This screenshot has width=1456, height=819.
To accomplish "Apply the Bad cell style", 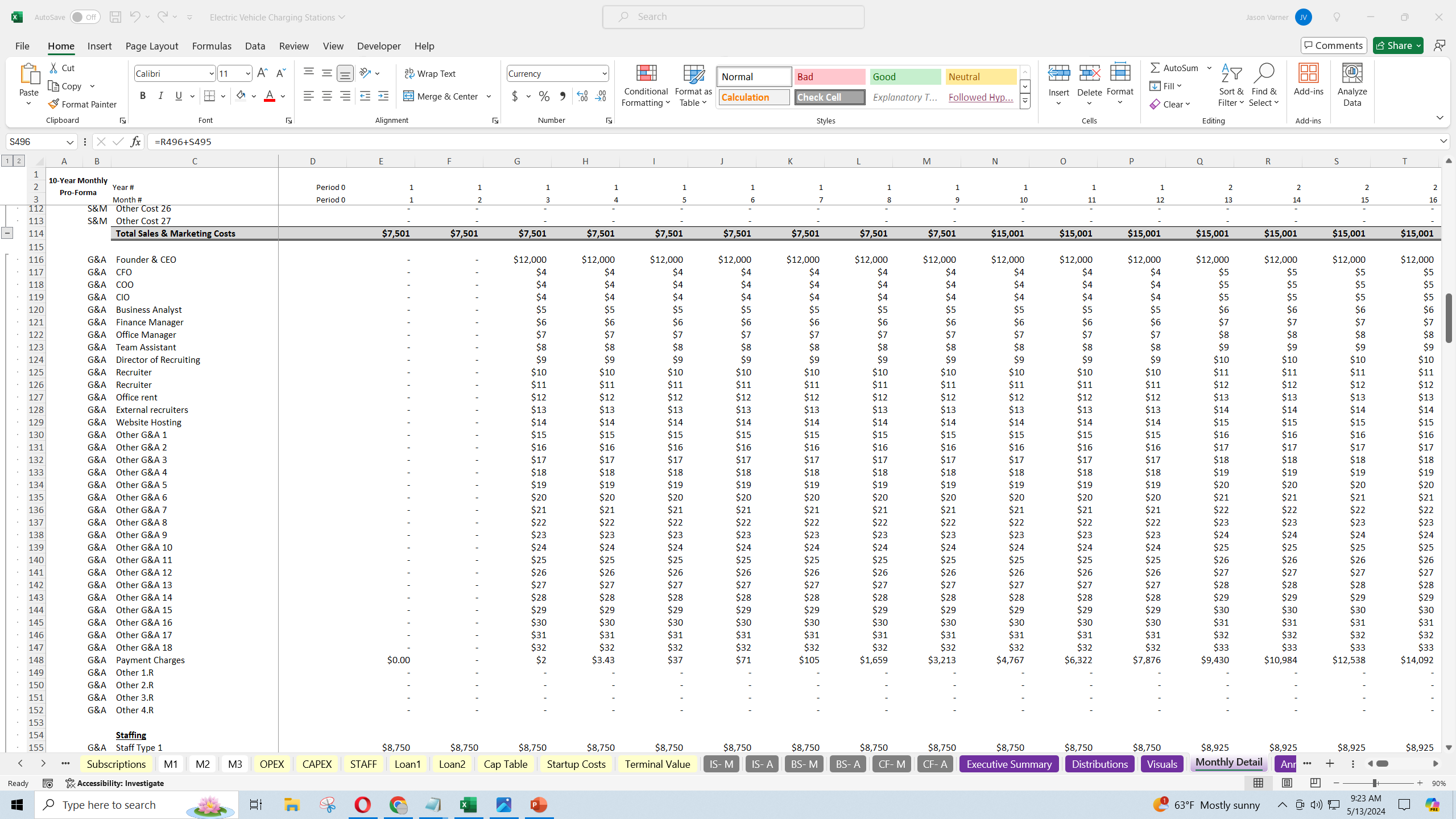I will pos(830,77).
